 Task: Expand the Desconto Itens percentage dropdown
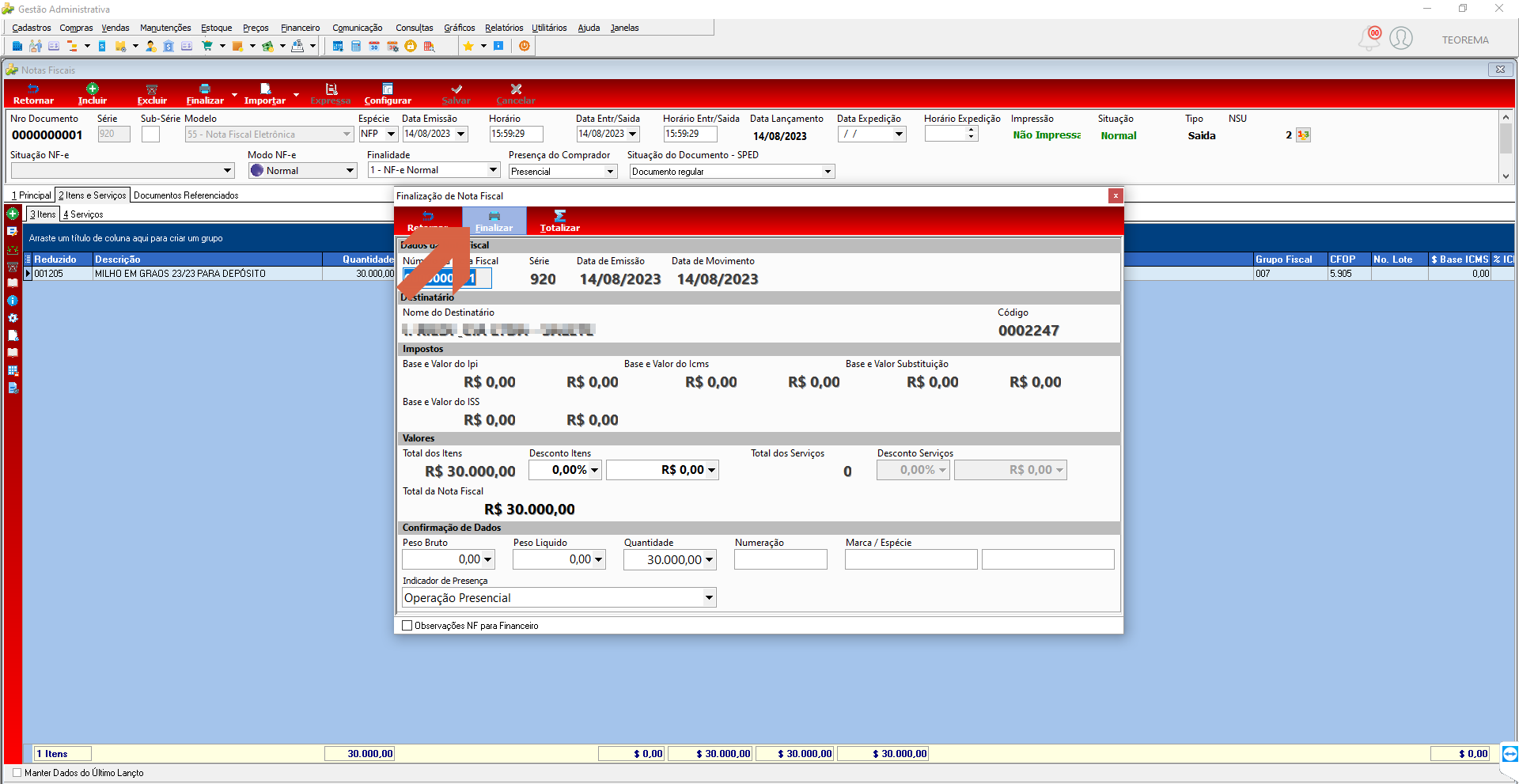(x=594, y=470)
